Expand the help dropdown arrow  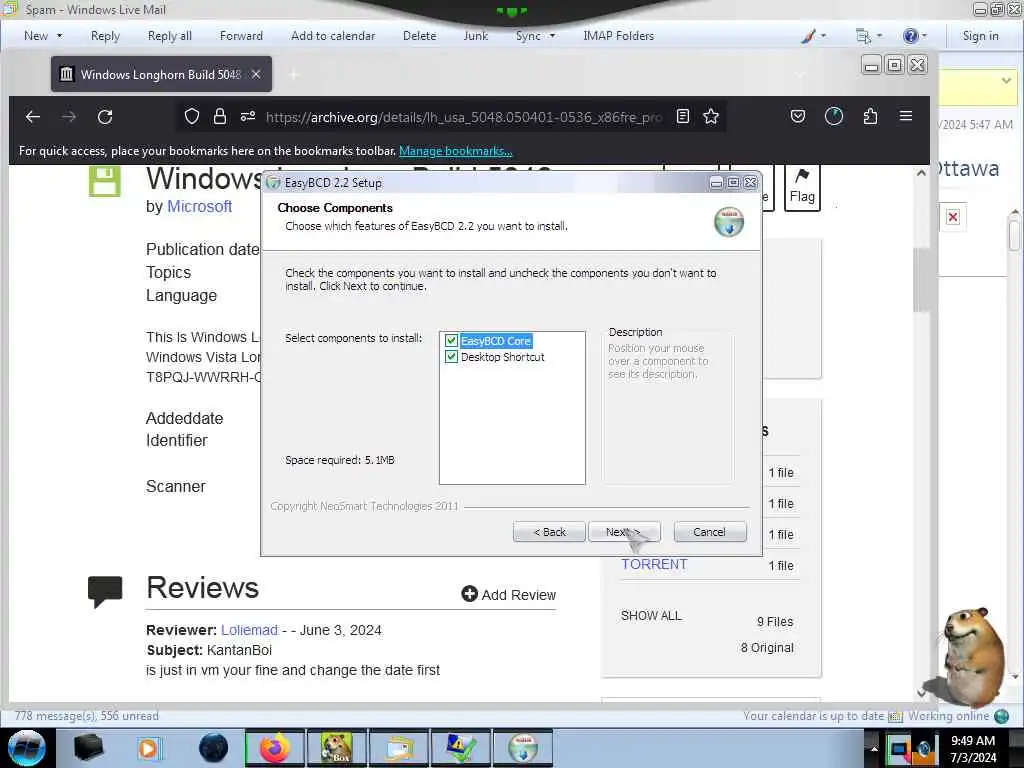924,36
